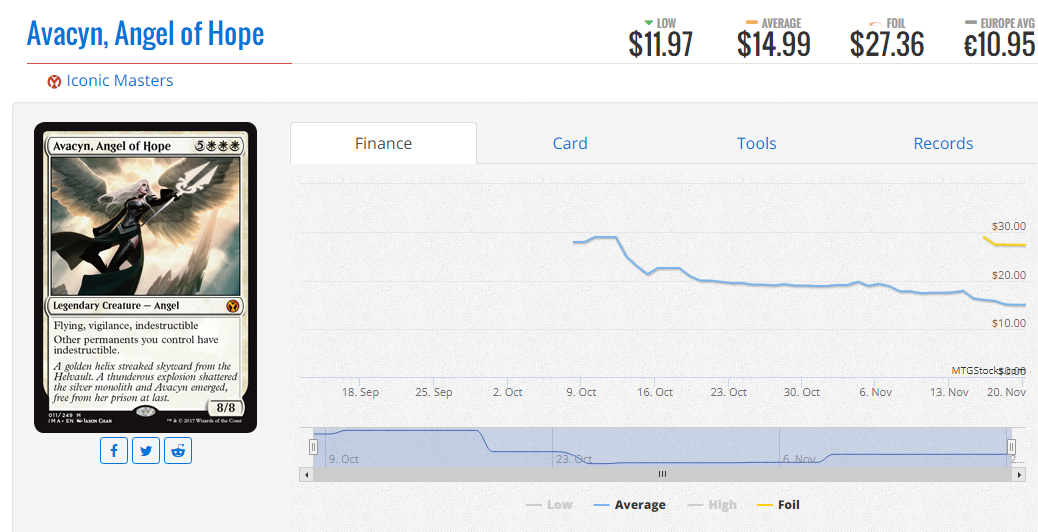This screenshot has height=532, width=1038.
Task: Click the Avacyn, Angel of Hope title
Action: (146, 34)
